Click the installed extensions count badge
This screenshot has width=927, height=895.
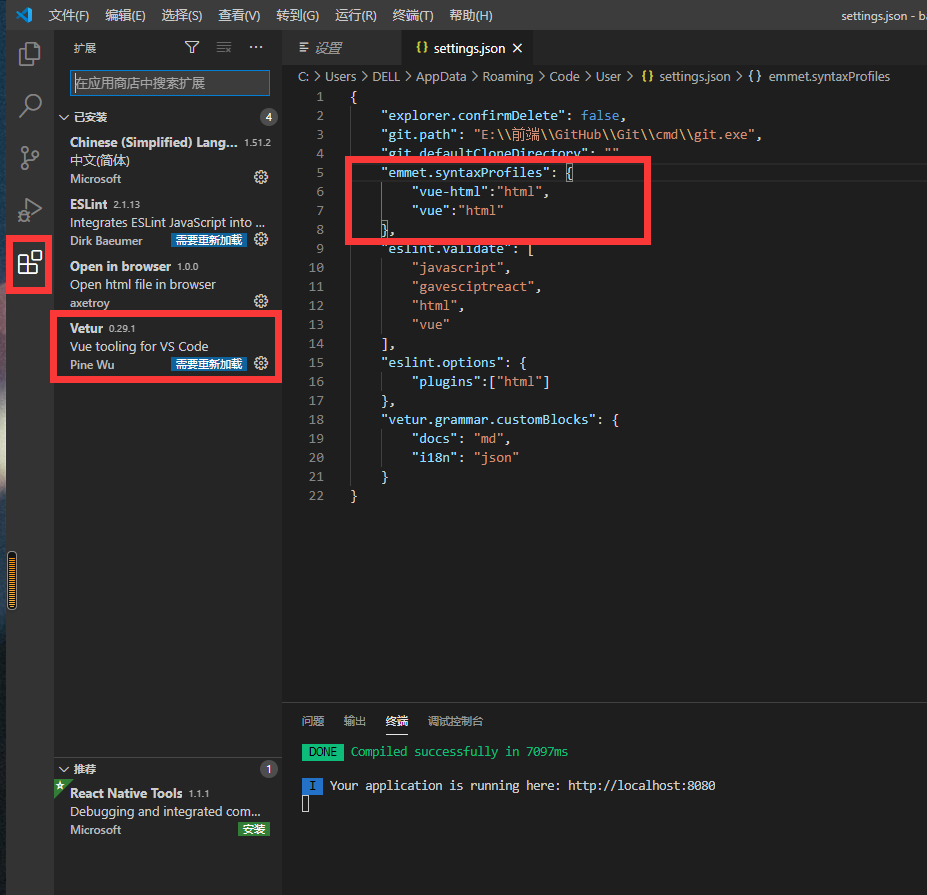coord(268,117)
